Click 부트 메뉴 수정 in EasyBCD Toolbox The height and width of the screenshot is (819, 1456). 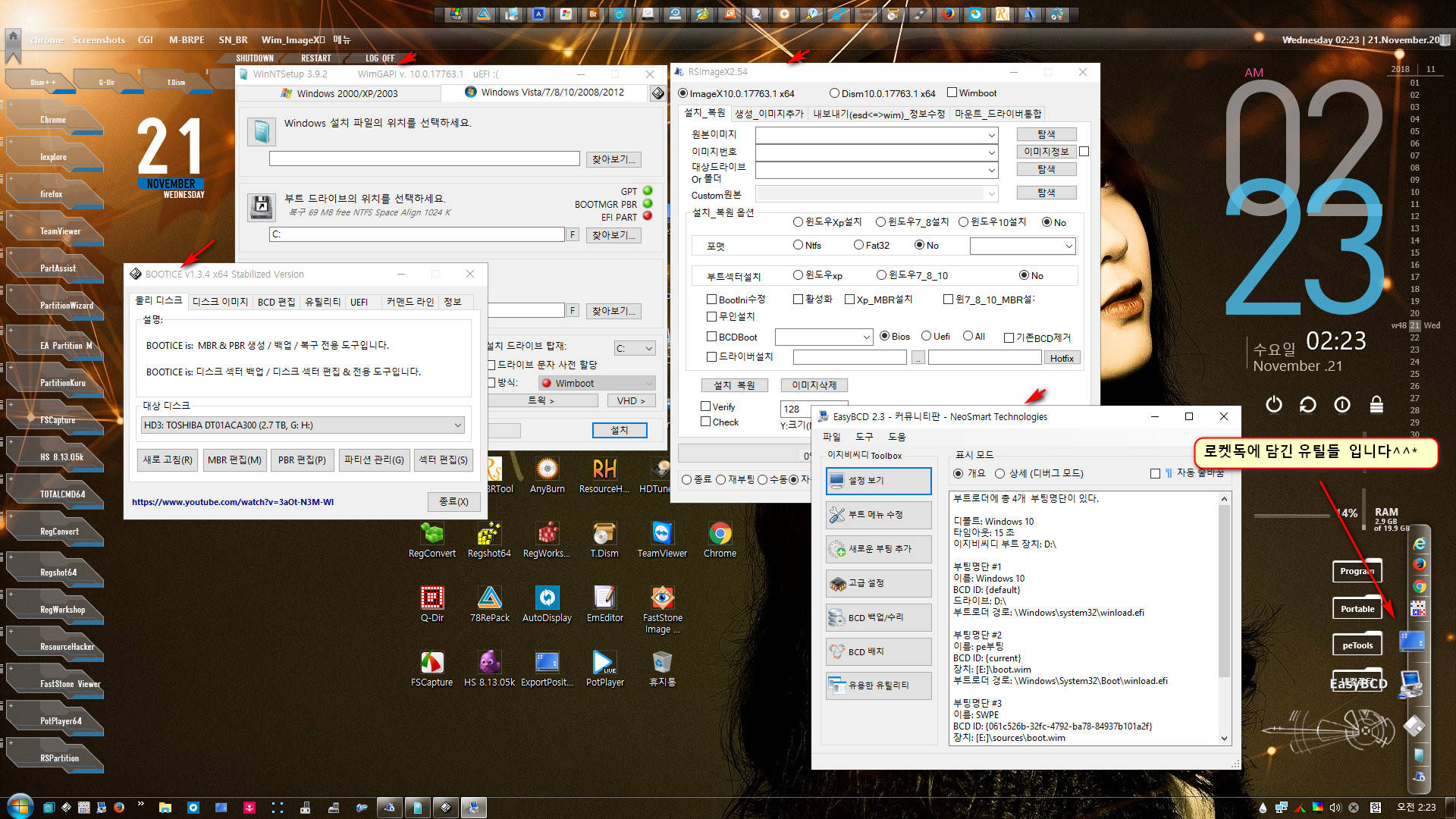pyautogui.click(x=879, y=515)
